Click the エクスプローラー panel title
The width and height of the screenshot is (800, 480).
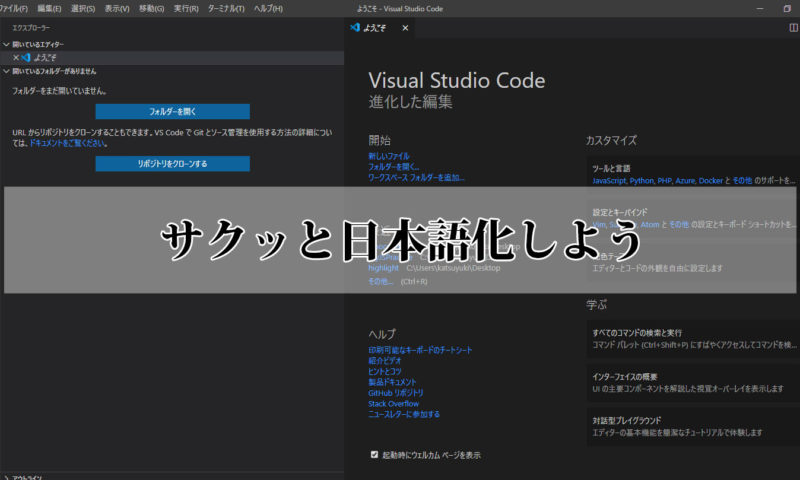tap(31, 28)
